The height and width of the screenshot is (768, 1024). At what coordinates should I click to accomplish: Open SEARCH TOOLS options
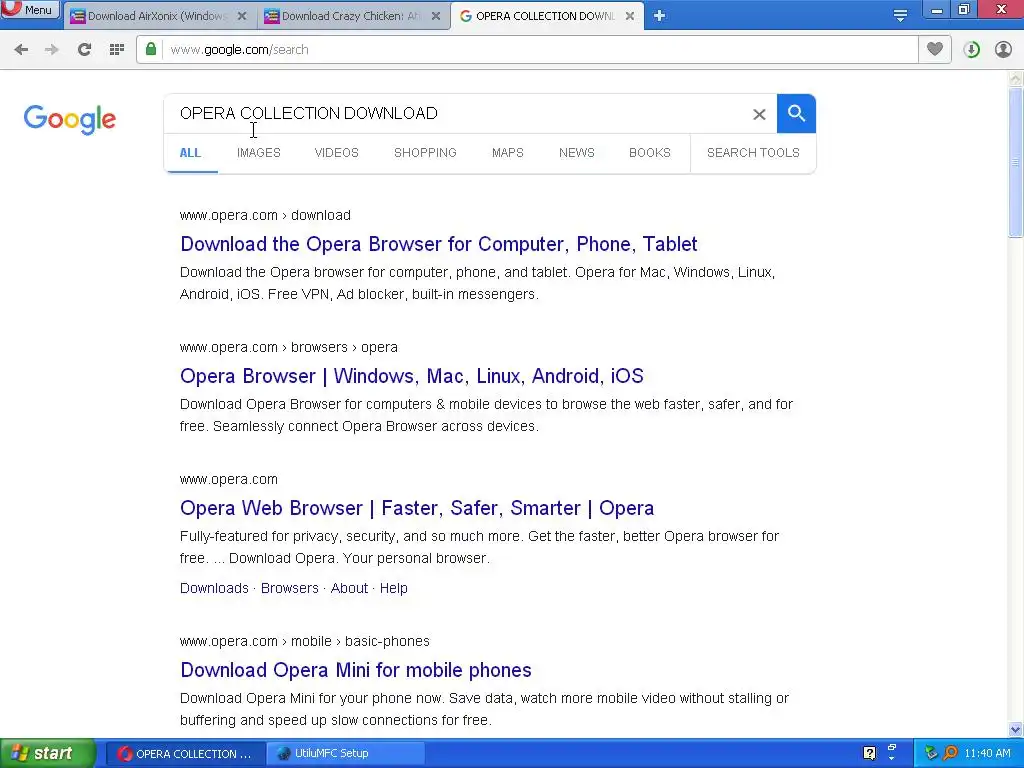click(753, 153)
